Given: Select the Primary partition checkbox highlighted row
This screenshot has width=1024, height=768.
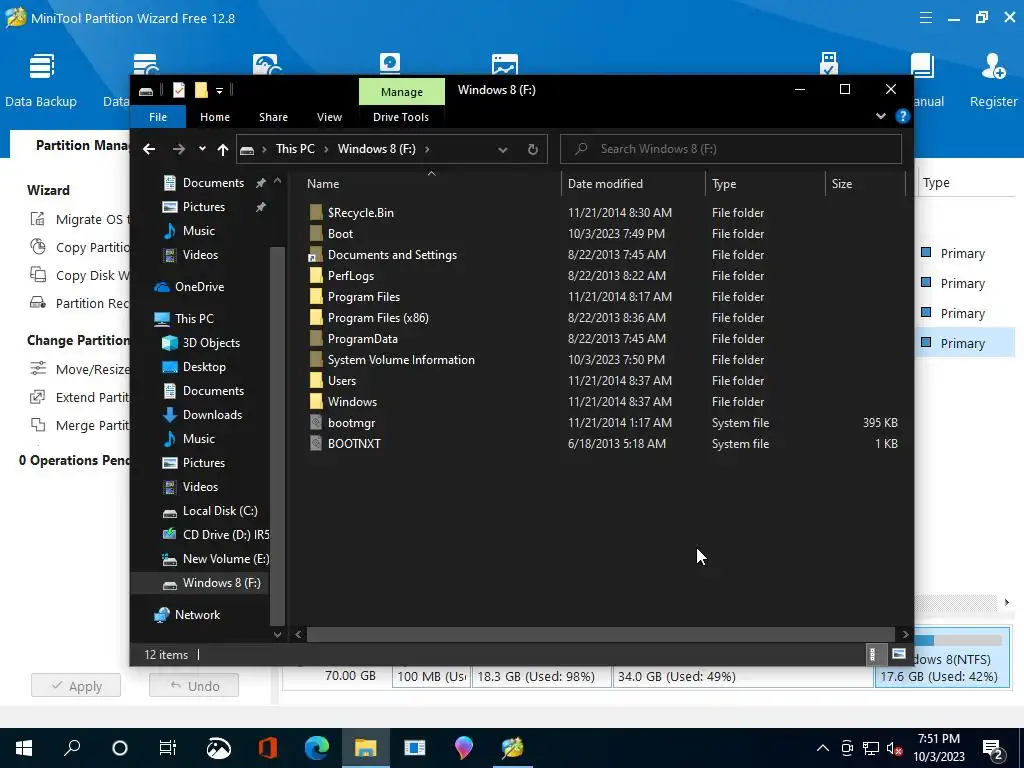Looking at the screenshot, I should [926, 342].
